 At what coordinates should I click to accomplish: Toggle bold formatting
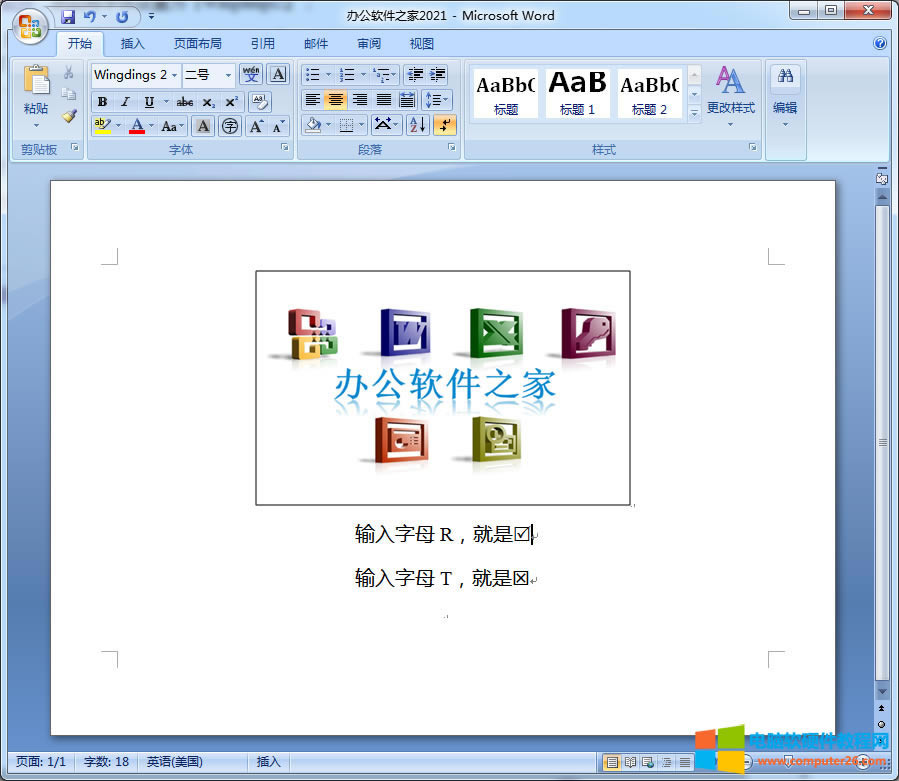pyautogui.click(x=102, y=102)
